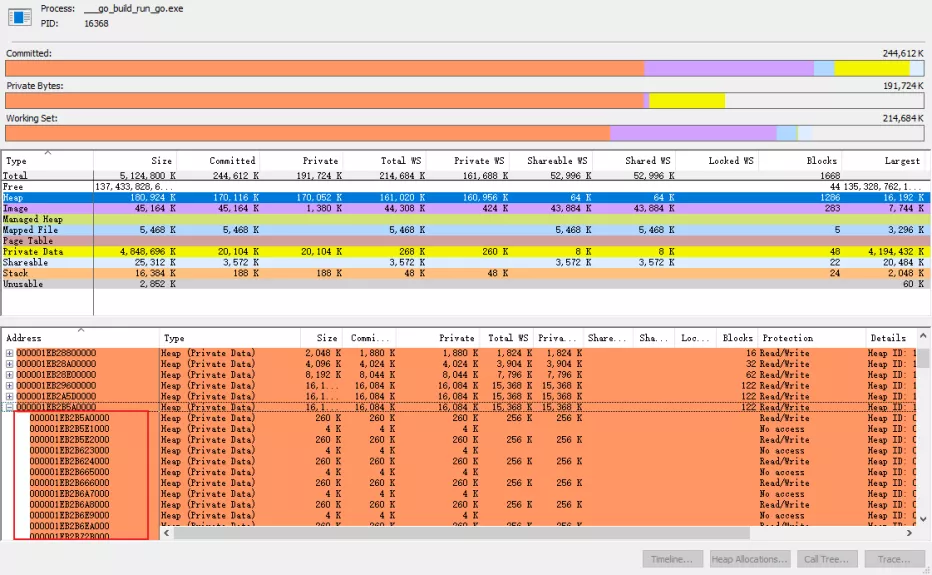Select the Shareable row in summary

click(x=465, y=262)
